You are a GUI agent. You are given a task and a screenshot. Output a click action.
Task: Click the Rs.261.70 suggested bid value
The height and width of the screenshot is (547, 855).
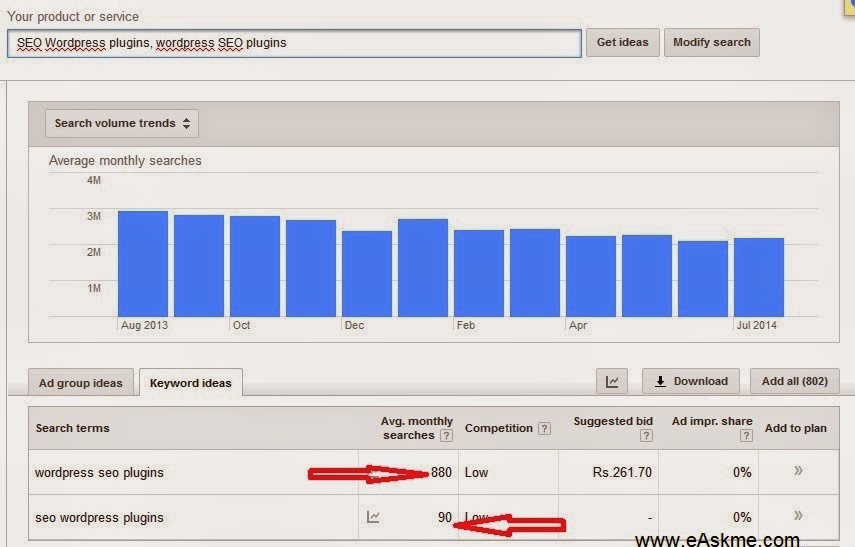point(622,472)
